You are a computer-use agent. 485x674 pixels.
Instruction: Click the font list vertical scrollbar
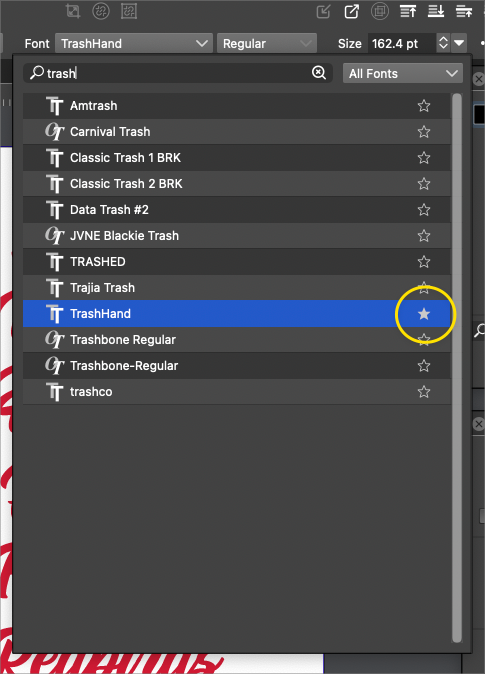[x=457, y=368]
